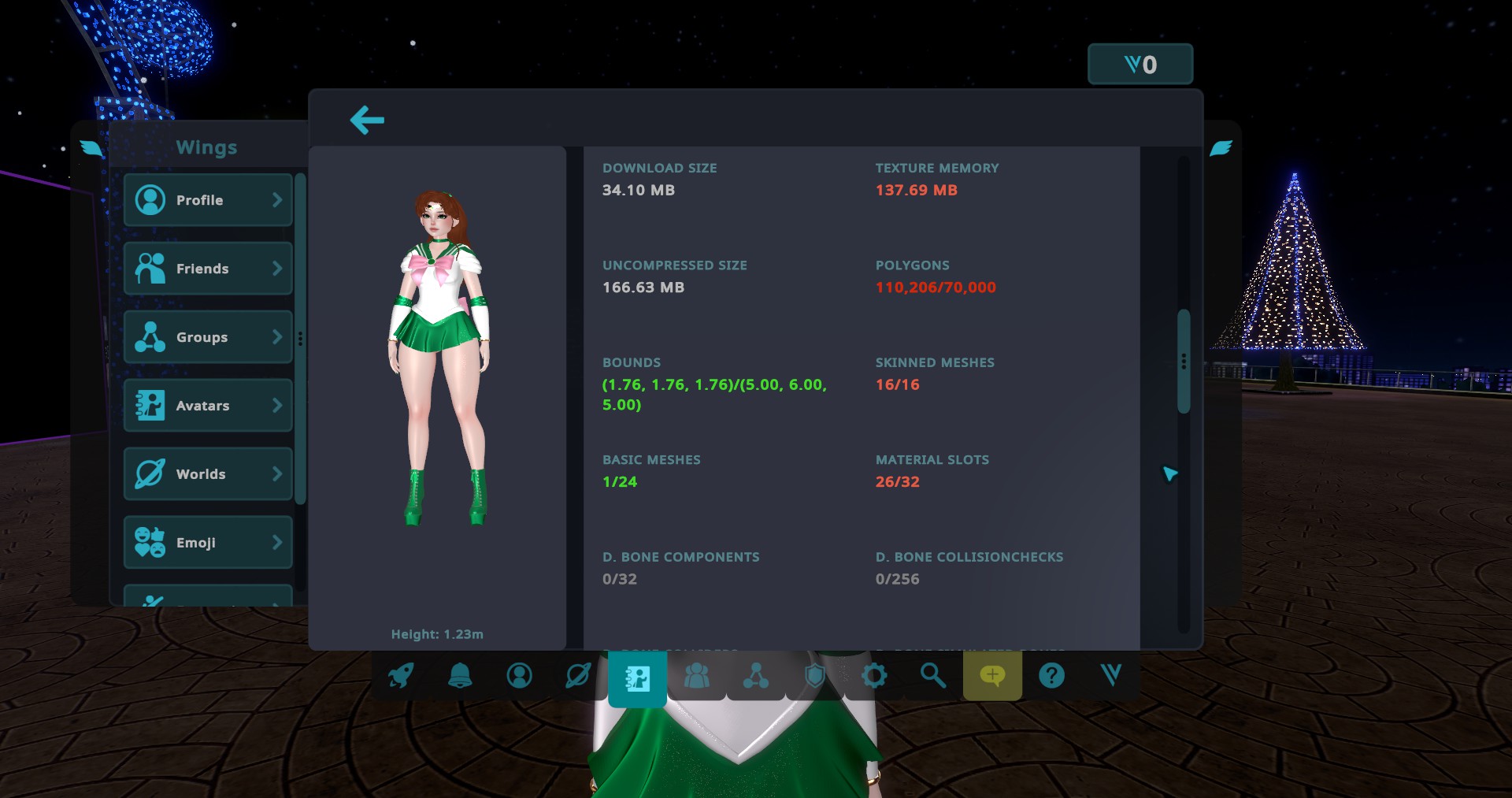Expand the Emoji chevron in Wings

pos(277,543)
